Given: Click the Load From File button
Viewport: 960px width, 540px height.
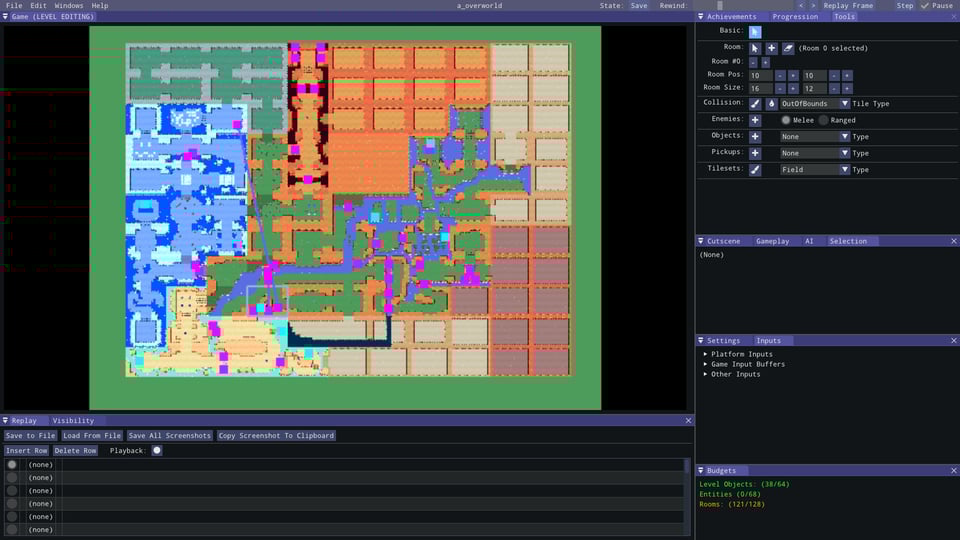Looking at the screenshot, I should (92, 436).
